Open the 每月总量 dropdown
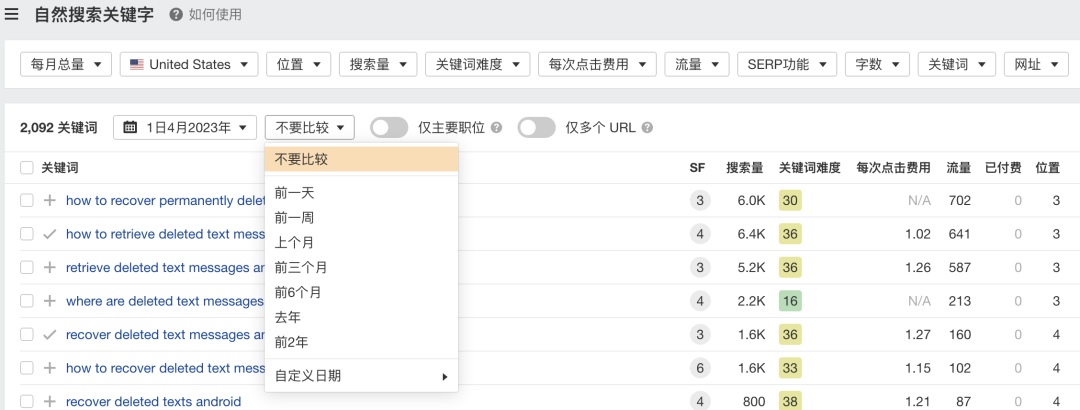This screenshot has height=410, width=1080. tap(66, 64)
